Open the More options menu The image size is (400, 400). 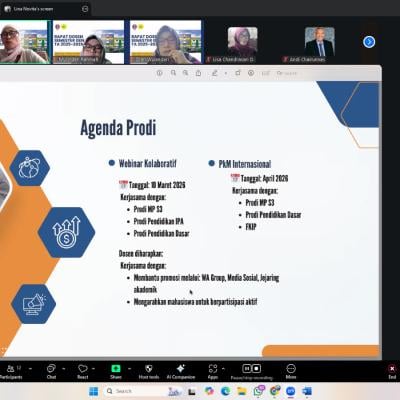[291, 371]
